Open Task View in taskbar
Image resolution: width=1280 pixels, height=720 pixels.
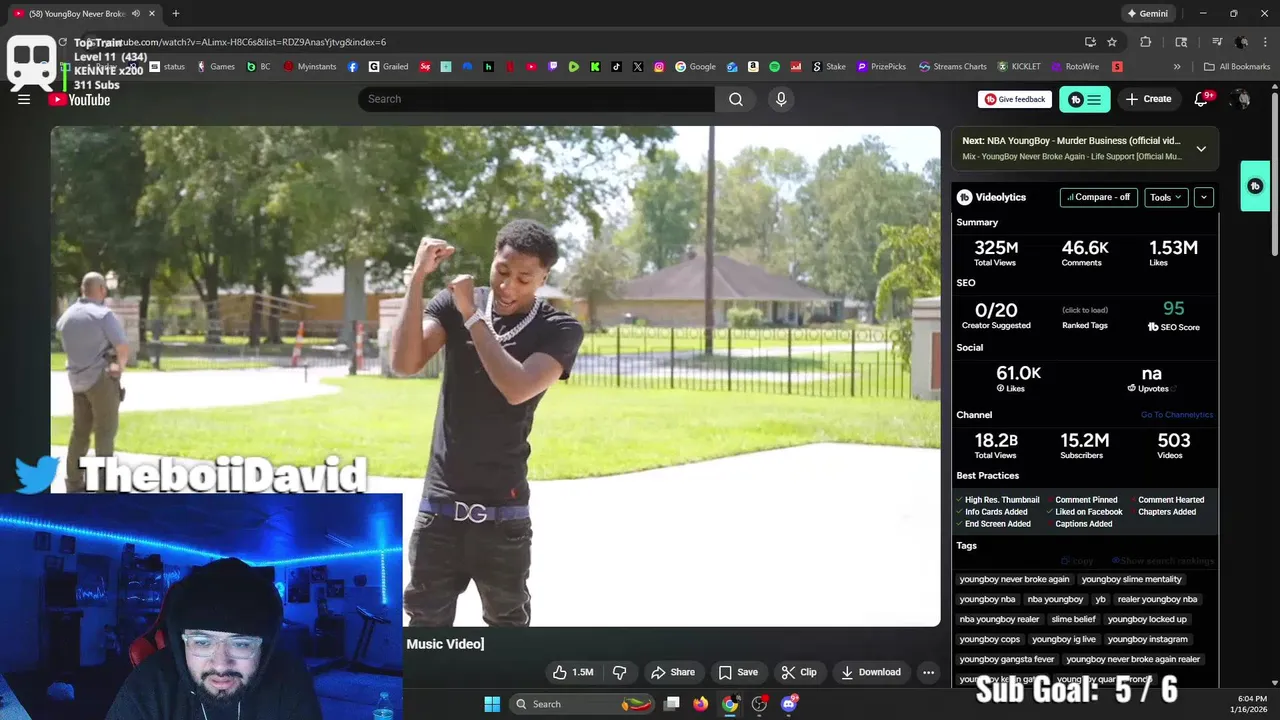point(672,704)
